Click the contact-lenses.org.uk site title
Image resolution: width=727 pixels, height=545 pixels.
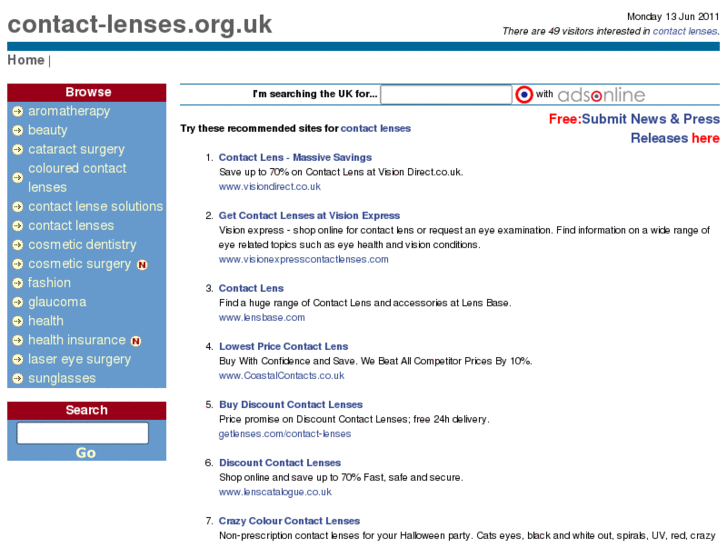tap(140, 24)
